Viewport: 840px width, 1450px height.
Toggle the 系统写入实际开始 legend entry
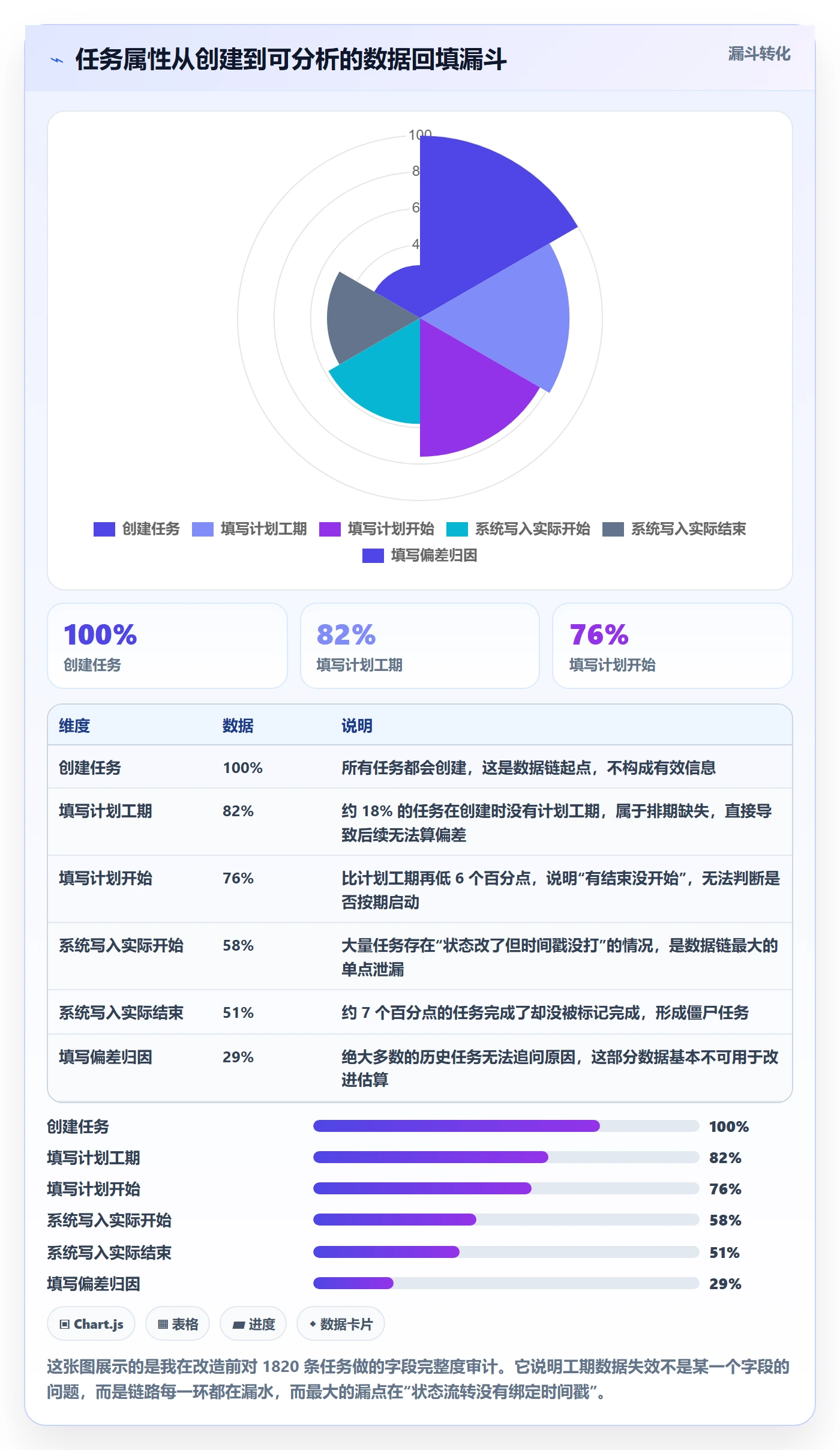(x=518, y=529)
